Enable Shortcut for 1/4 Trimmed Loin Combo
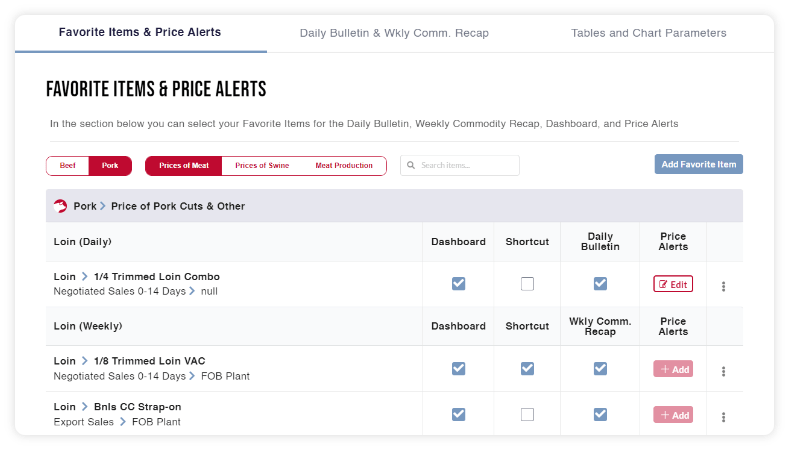Screen dimensions: 789x450 (527, 284)
